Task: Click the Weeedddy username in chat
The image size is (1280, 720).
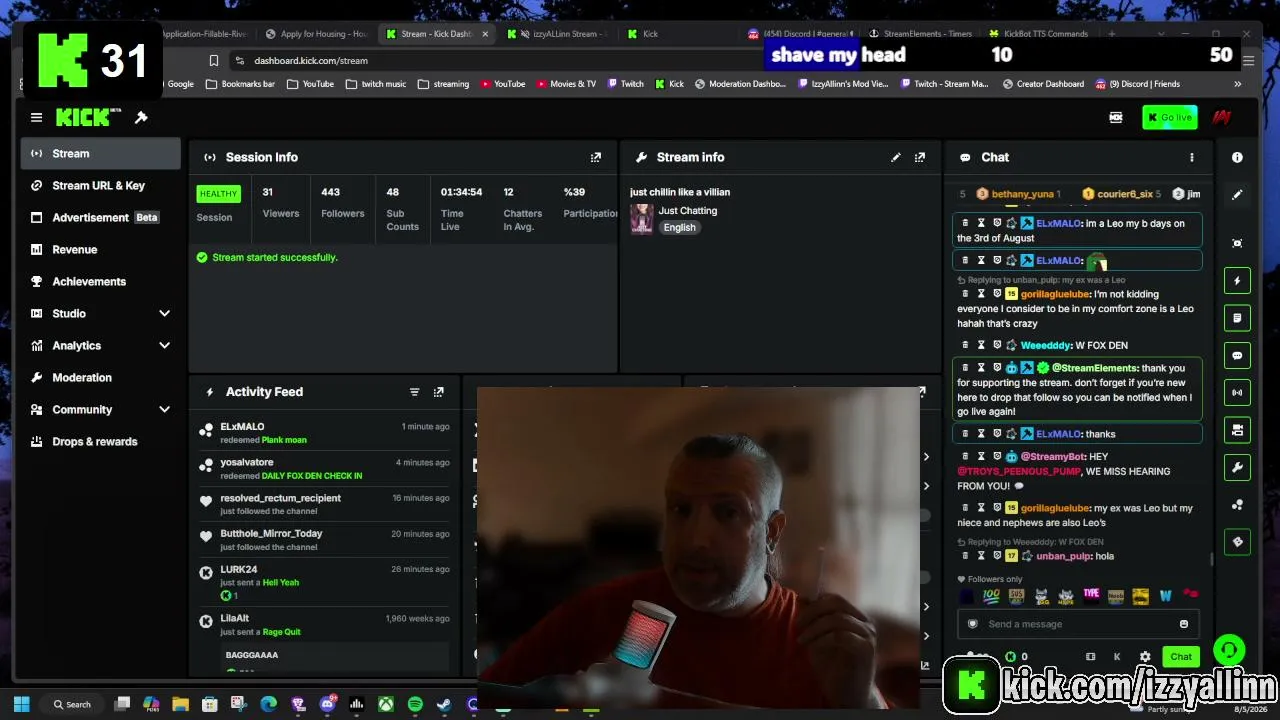Action: tap(1046, 345)
